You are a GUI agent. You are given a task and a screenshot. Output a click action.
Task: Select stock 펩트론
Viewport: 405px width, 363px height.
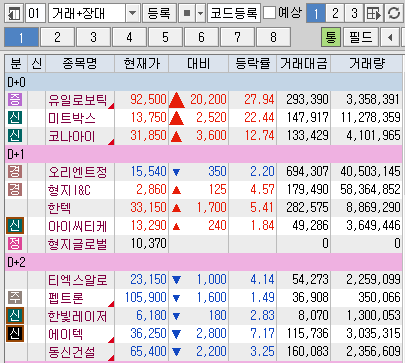click(66, 298)
